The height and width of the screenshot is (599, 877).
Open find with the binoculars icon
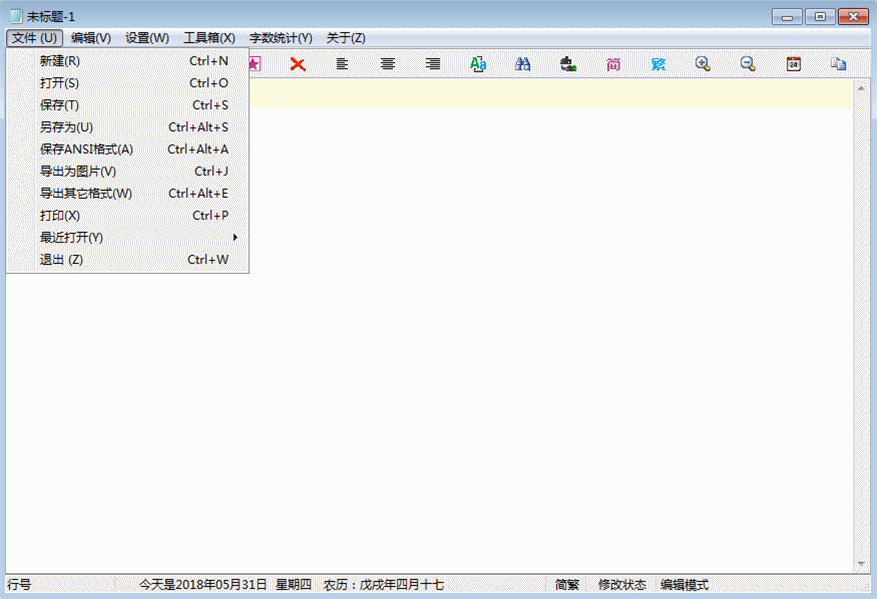pyautogui.click(x=522, y=64)
